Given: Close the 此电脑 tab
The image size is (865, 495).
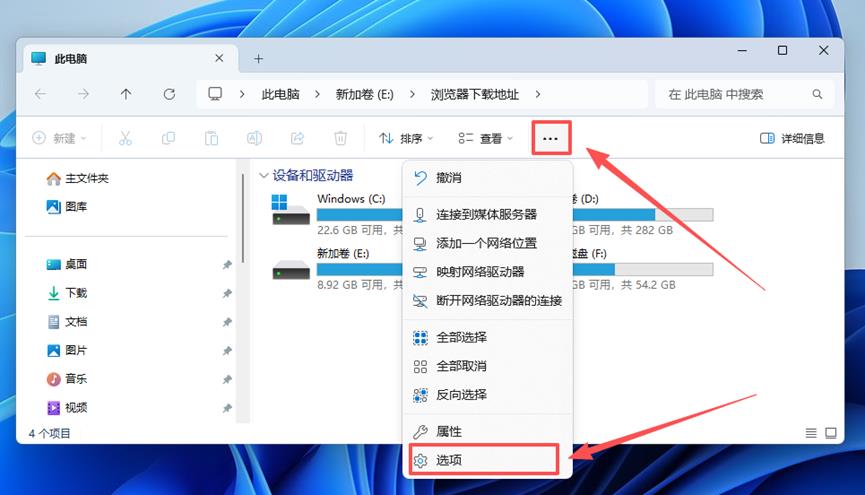Looking at the screenshot, I should tap(219, 58).
